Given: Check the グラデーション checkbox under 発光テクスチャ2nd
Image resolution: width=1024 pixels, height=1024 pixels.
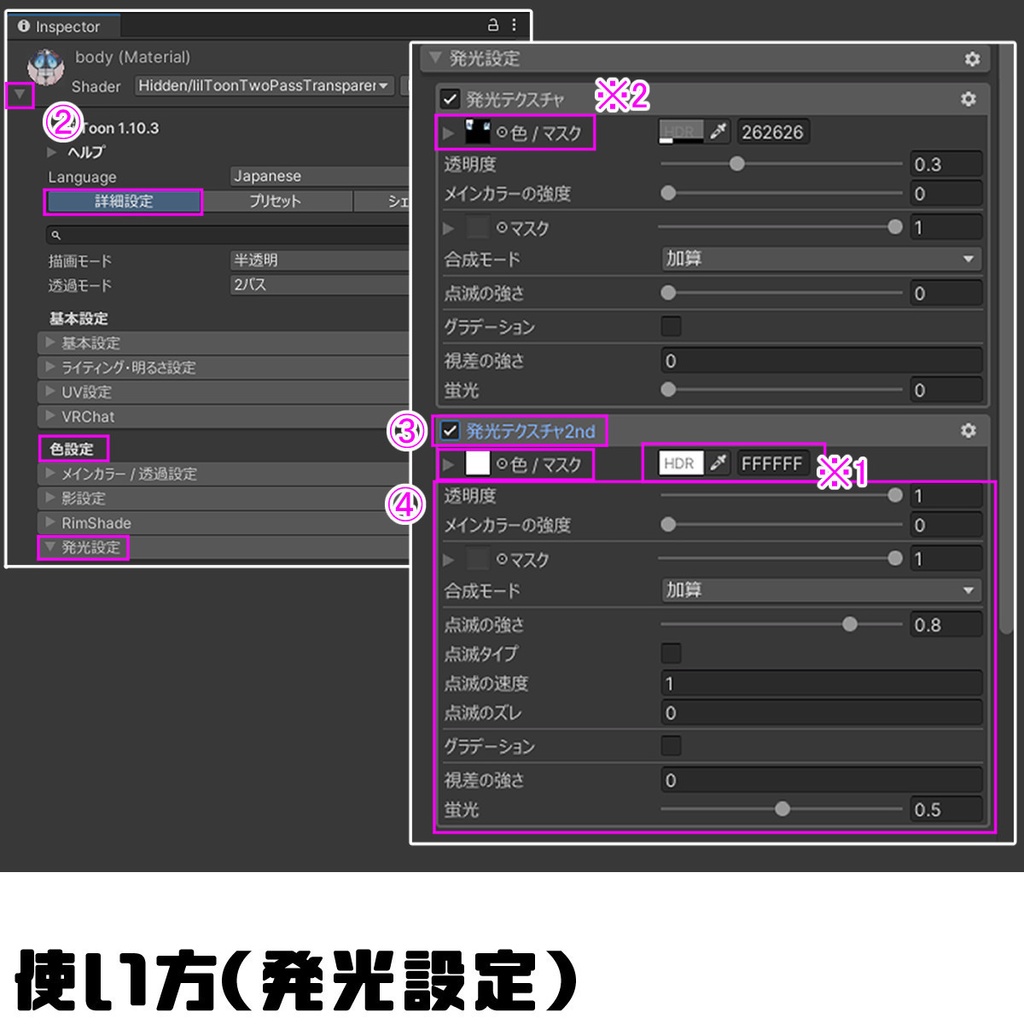Looking at the screenshot, I should tap(670, 745).
